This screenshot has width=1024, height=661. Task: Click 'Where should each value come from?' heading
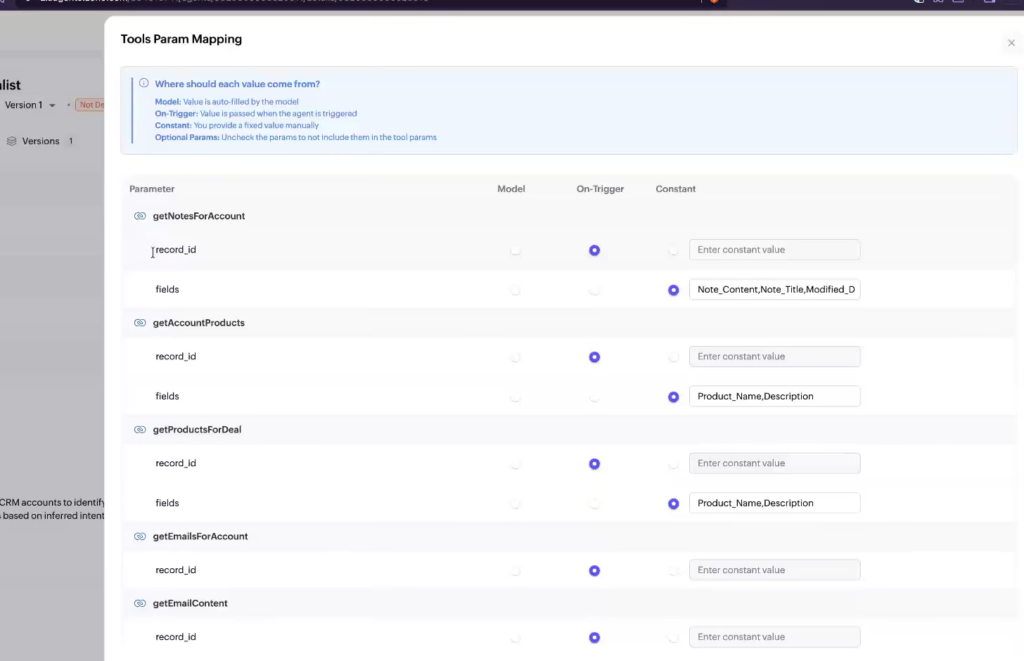point(237,84)
